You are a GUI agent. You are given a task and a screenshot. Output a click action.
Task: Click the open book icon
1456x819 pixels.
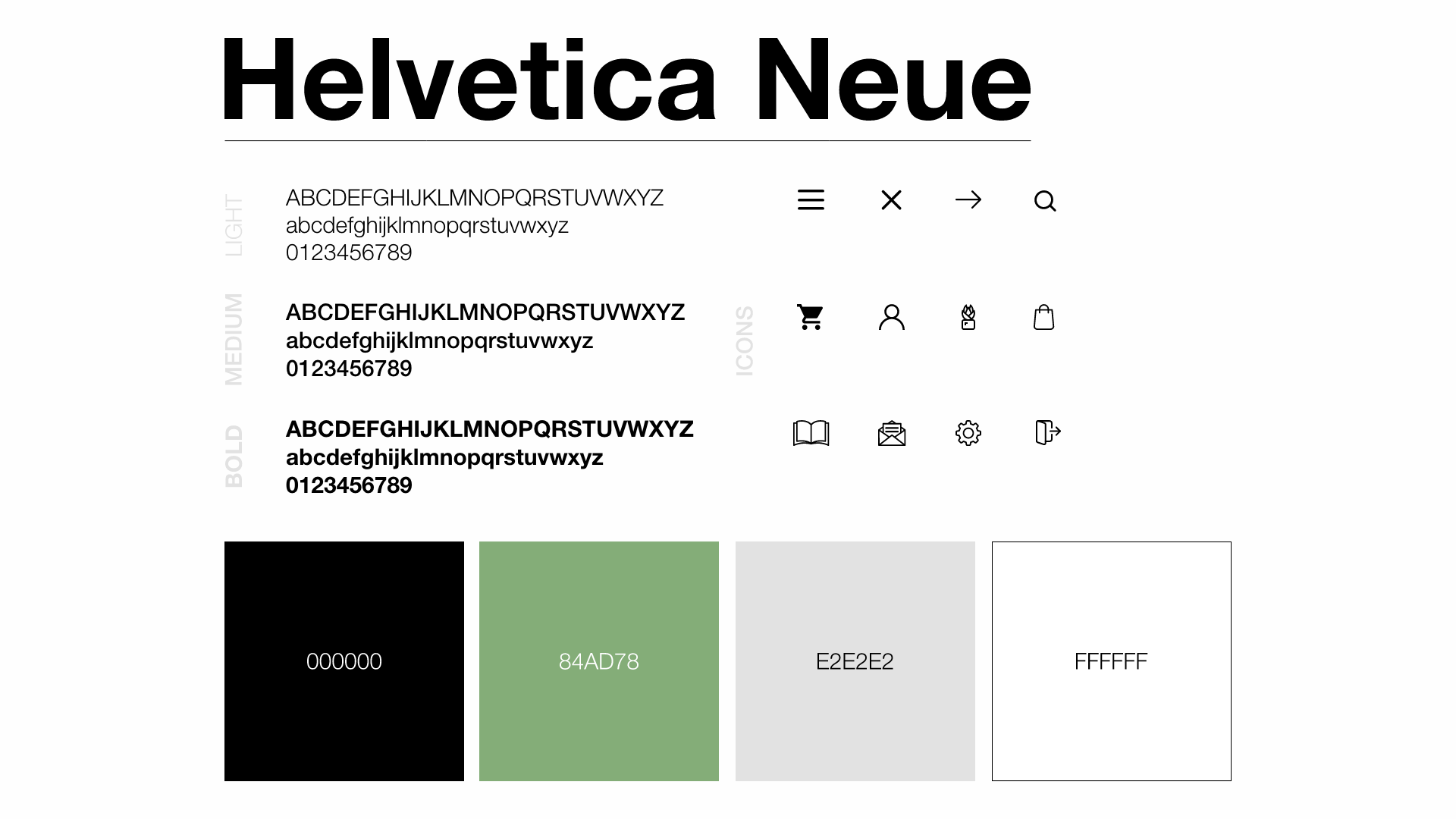(x=811, y=433)
